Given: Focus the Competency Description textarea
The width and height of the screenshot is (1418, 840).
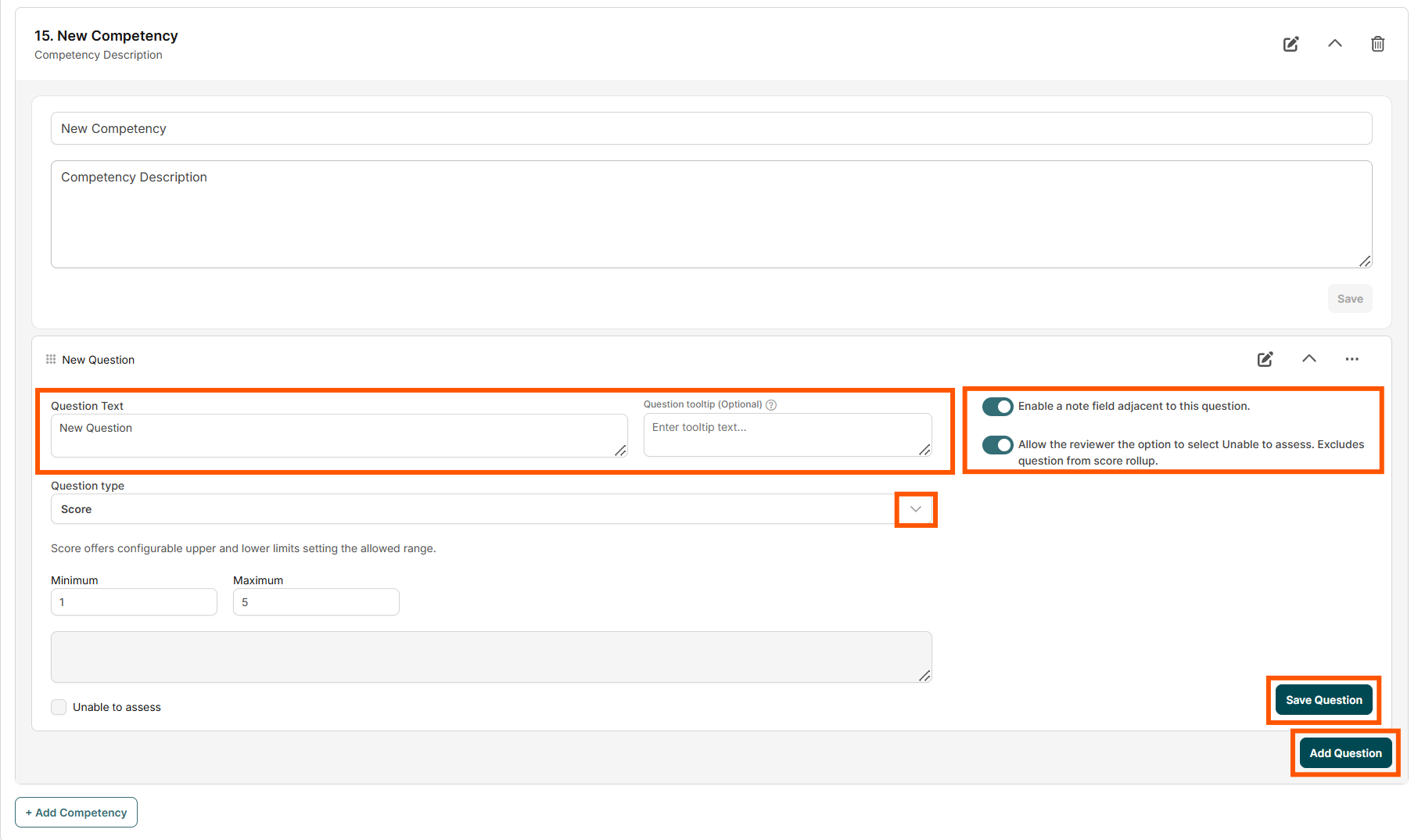Looking at the screenshot, I should tap(711, 214).
